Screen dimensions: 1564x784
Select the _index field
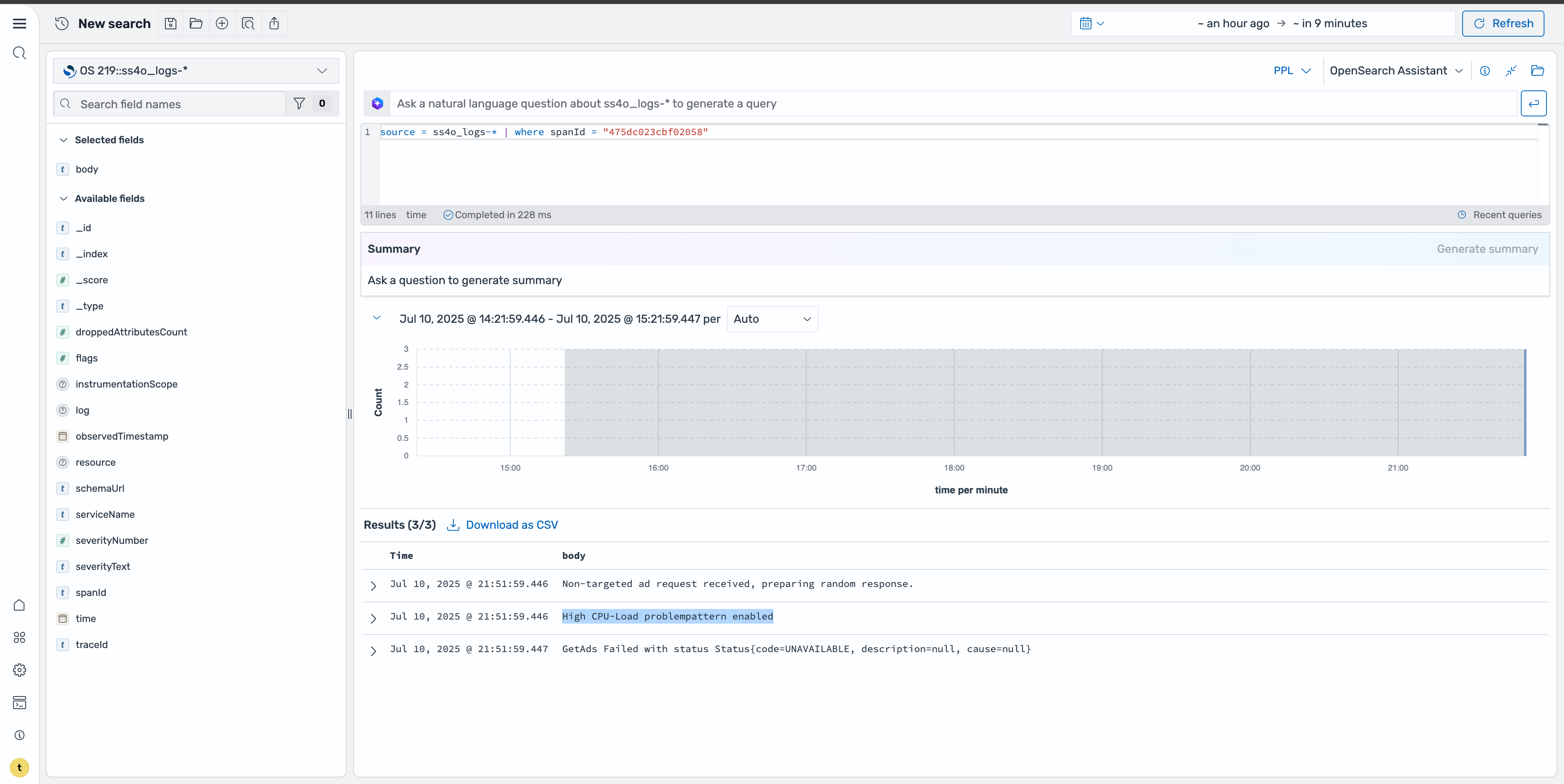[x=92, y=254]
